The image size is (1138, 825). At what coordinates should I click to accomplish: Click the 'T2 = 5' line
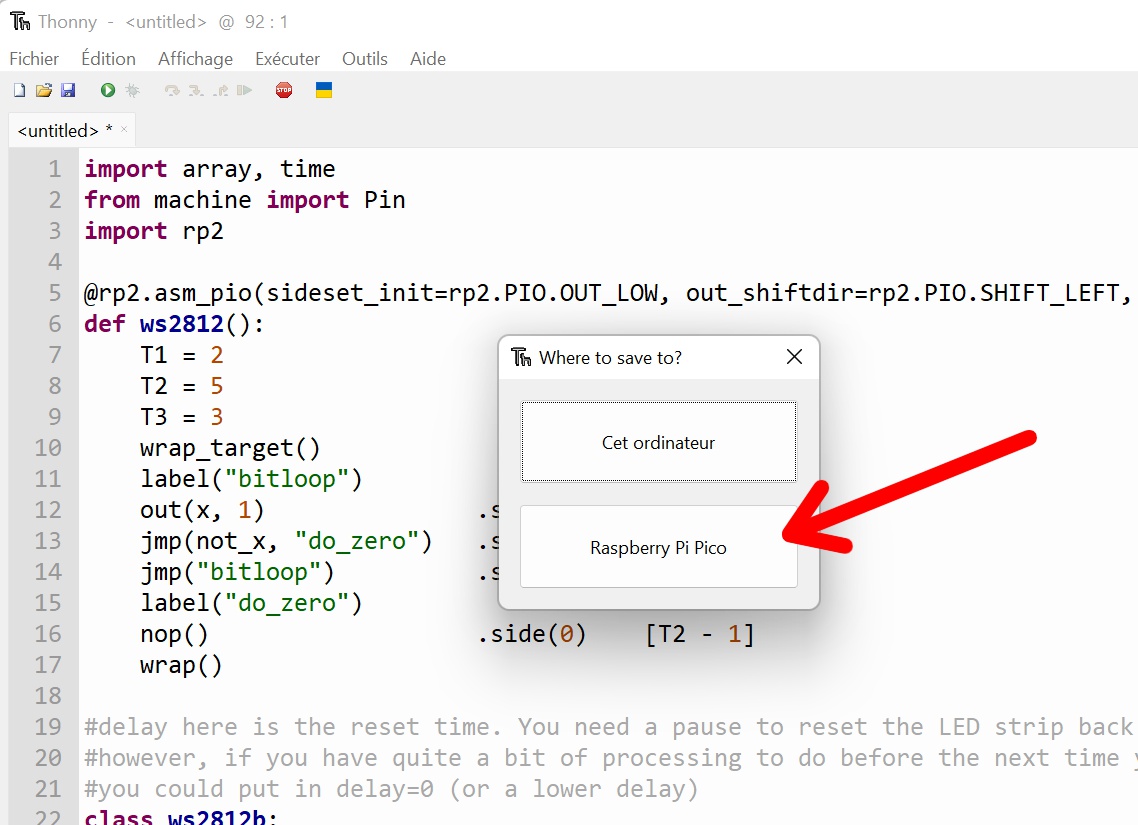[x=181, y=387]
